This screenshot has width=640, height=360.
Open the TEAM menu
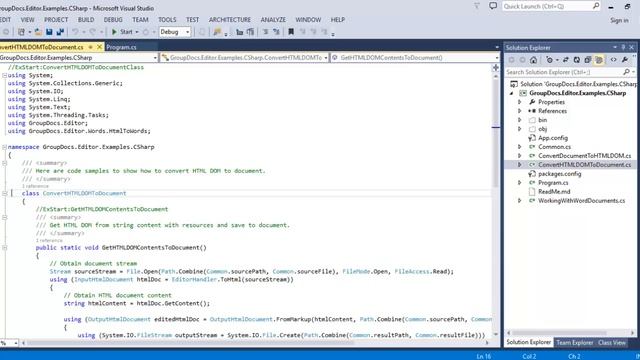click(x=140, y=20)
